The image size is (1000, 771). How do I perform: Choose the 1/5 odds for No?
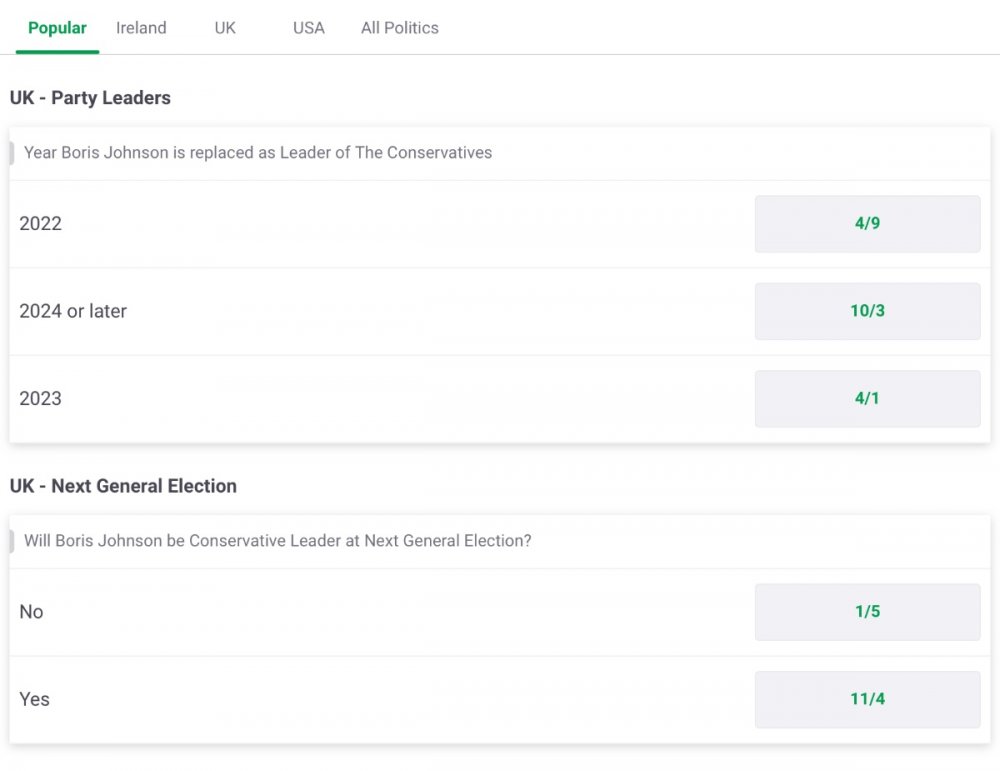tap(867, 612)
